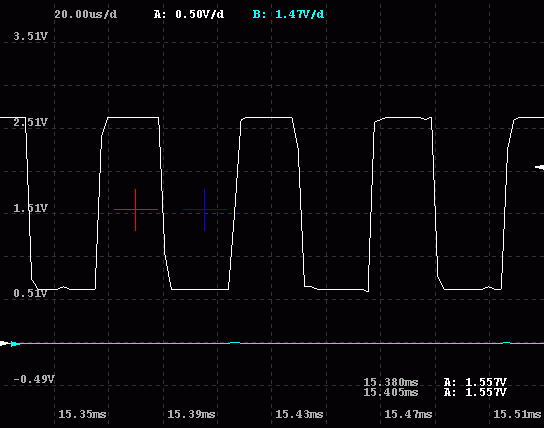Click the 15.51ms time axis label
The image size is (544, 428).
tap(517, 414)
